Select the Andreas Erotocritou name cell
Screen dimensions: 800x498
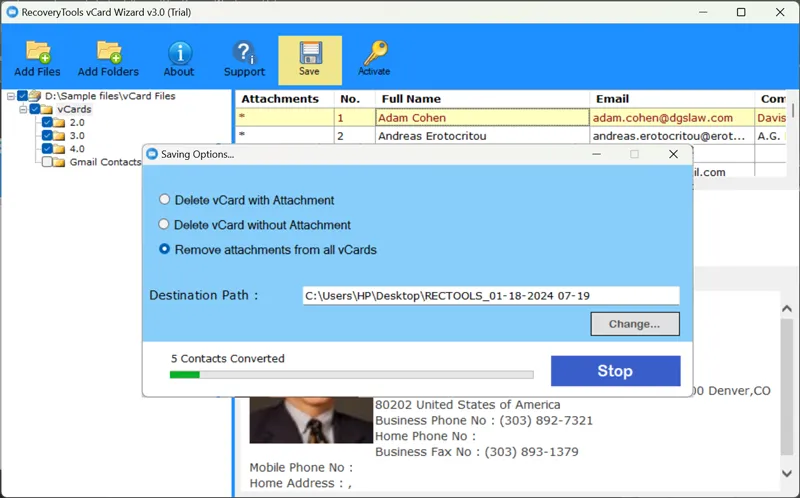tap(482, 136)
